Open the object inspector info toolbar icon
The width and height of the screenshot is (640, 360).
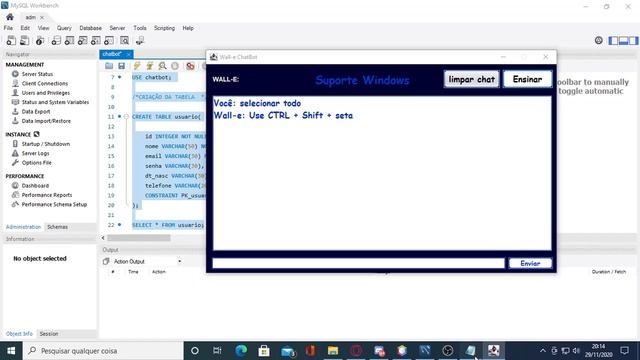pos(40,40)
